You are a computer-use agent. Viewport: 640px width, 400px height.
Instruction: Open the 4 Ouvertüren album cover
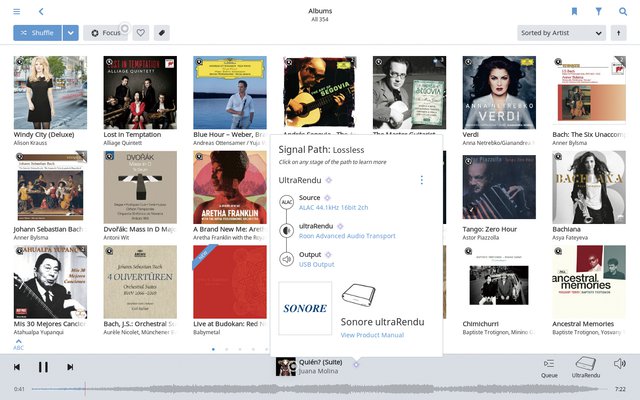click(140, 282)
